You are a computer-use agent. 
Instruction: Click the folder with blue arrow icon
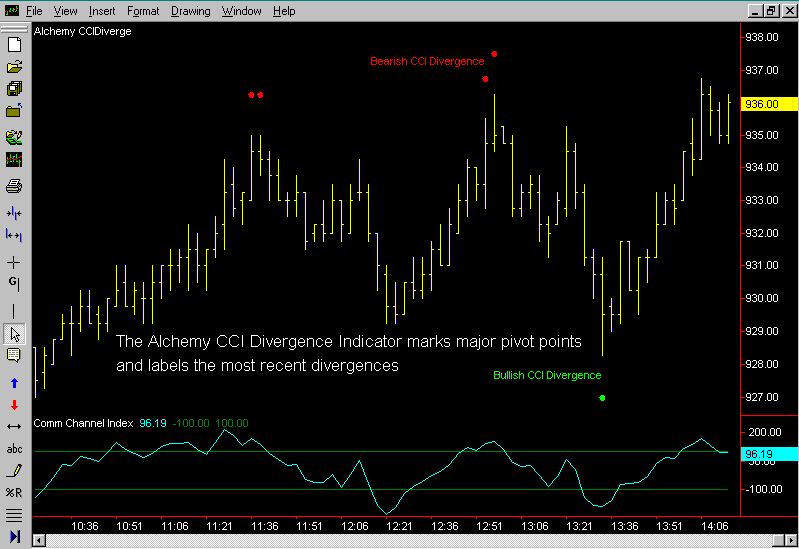point(14,111)
